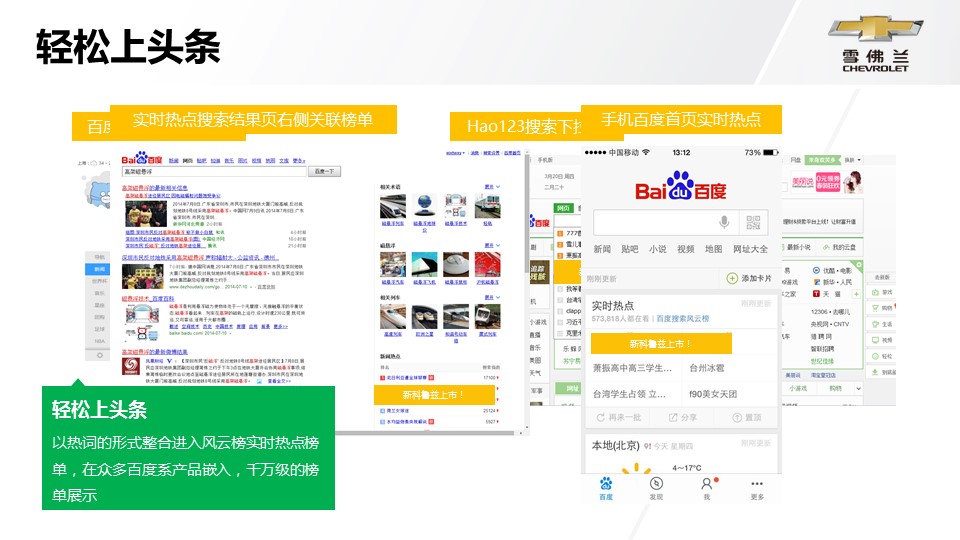960x540 pixels.
Task: Select 小说 in mobile Baidu nav
Action: point(658,249)
